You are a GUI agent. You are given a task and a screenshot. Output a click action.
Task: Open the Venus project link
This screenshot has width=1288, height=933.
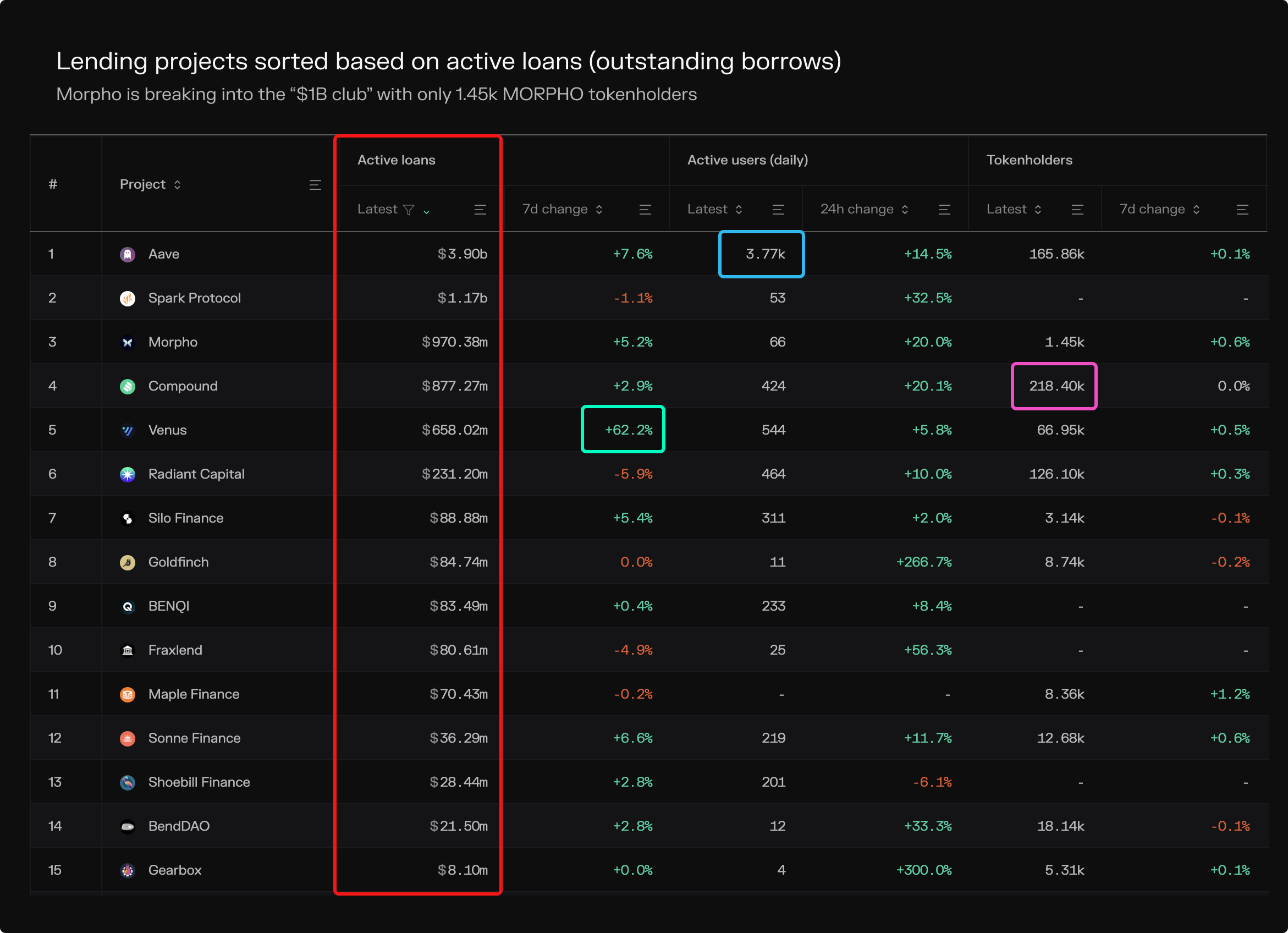pos(167,430)
